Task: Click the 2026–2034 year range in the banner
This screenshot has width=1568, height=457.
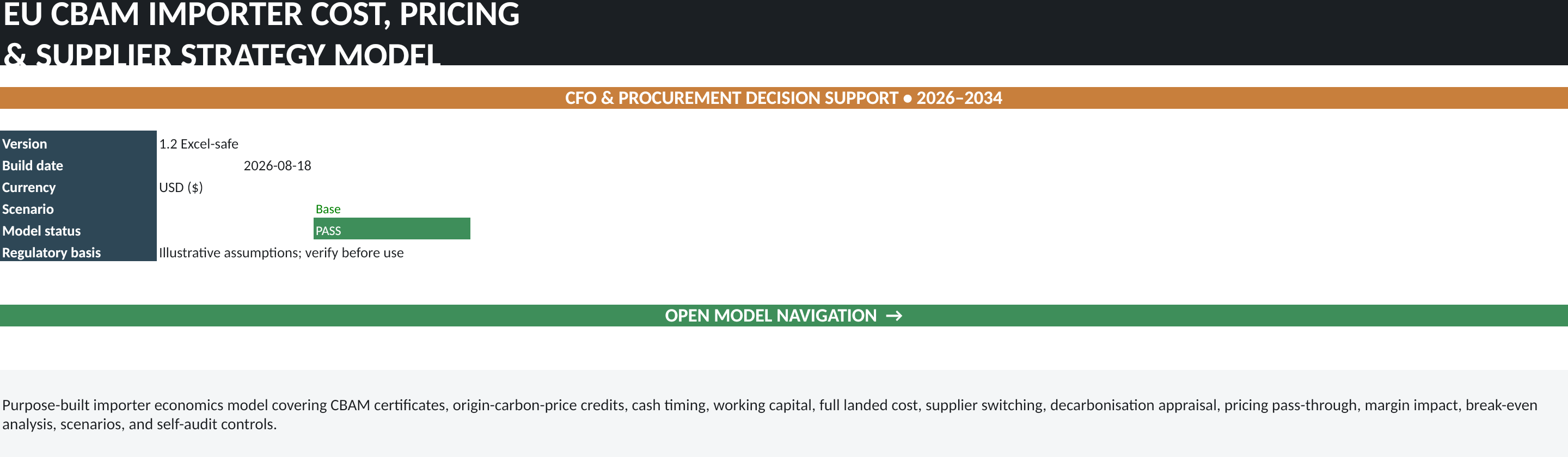Action: coord(959,98)
